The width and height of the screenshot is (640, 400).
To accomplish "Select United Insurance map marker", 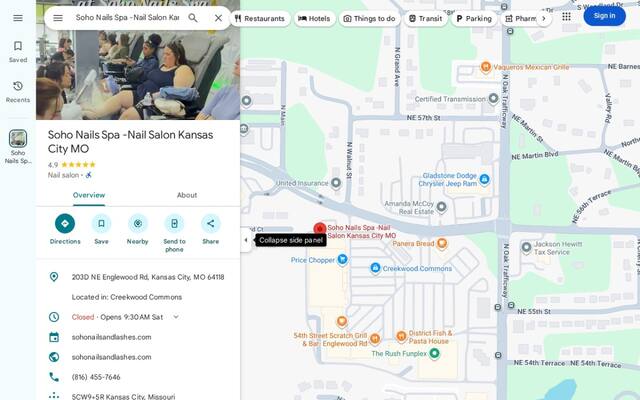I will pyautogui.click(x=336, y=183).
